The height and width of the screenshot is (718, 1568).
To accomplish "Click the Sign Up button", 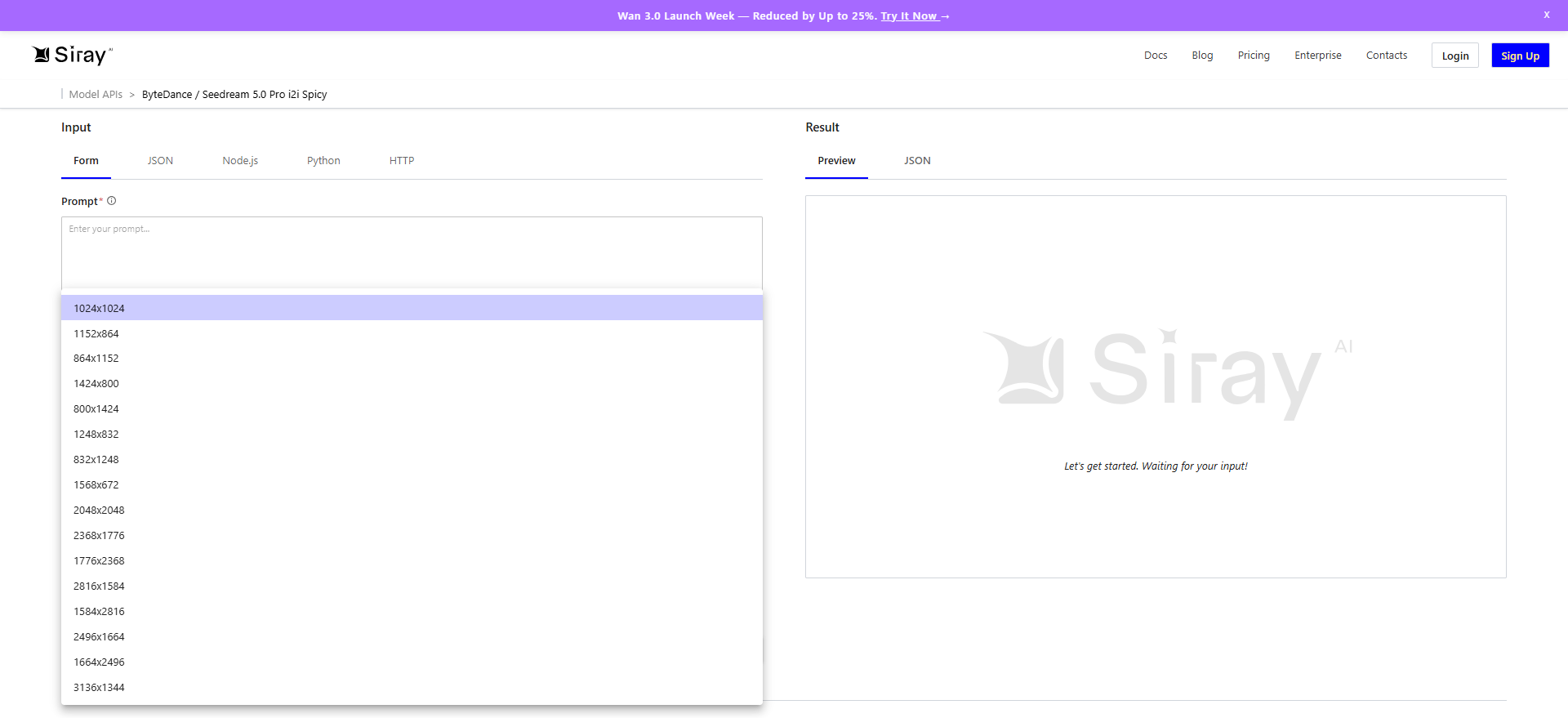I will click(1520, 56).
